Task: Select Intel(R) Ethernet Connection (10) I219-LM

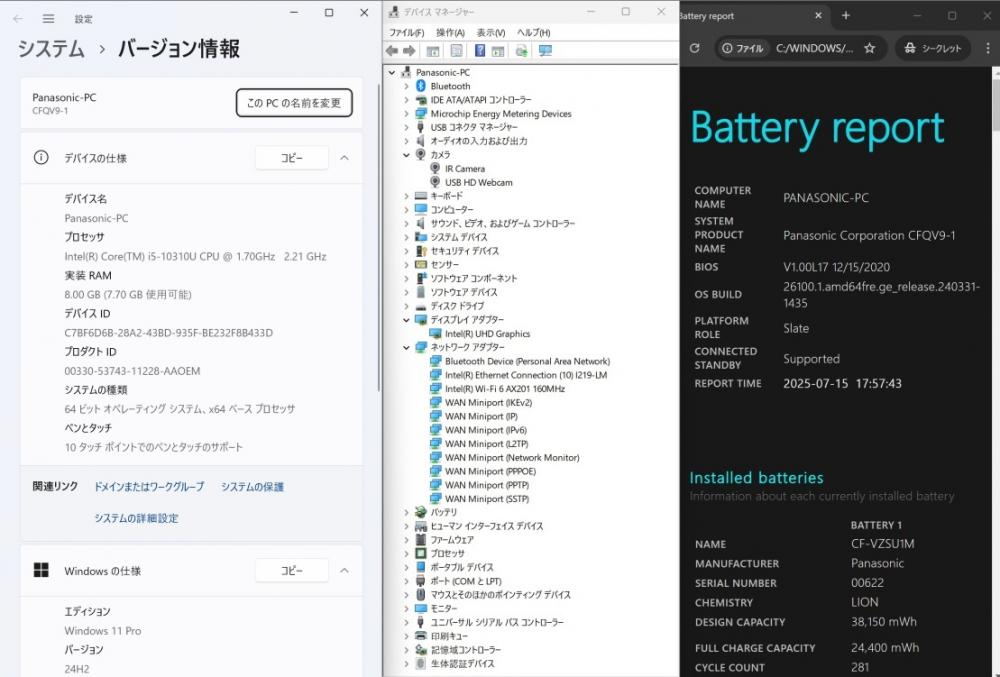Action: pos(526,375)
